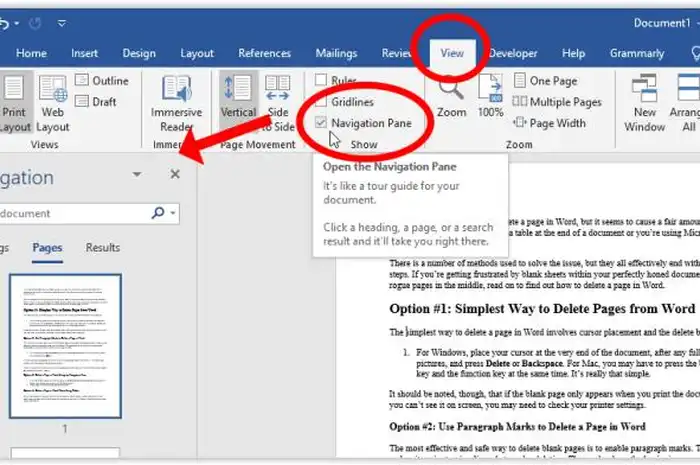Expand navigation pane options dropdown arrow

(x=137, y=175)
